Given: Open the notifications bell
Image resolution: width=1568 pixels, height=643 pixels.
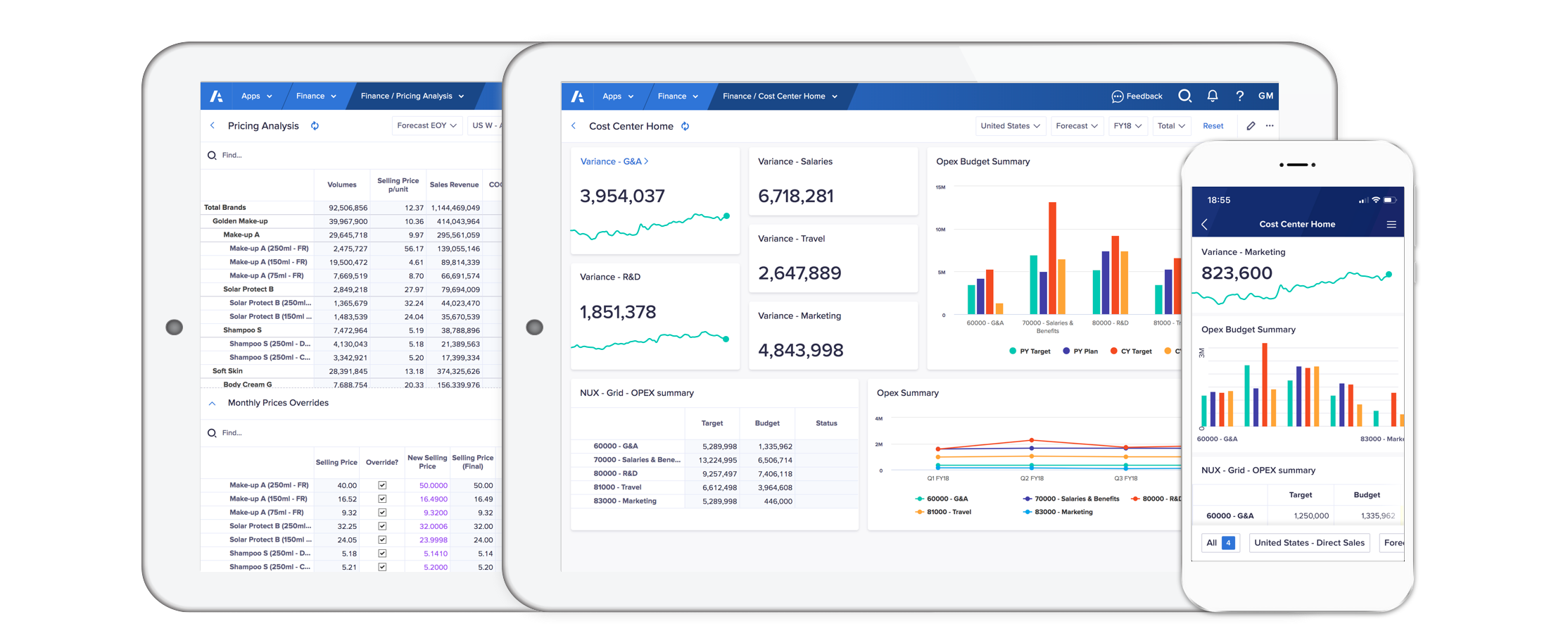Looking at the screenshot, I should pos(1213,96).
